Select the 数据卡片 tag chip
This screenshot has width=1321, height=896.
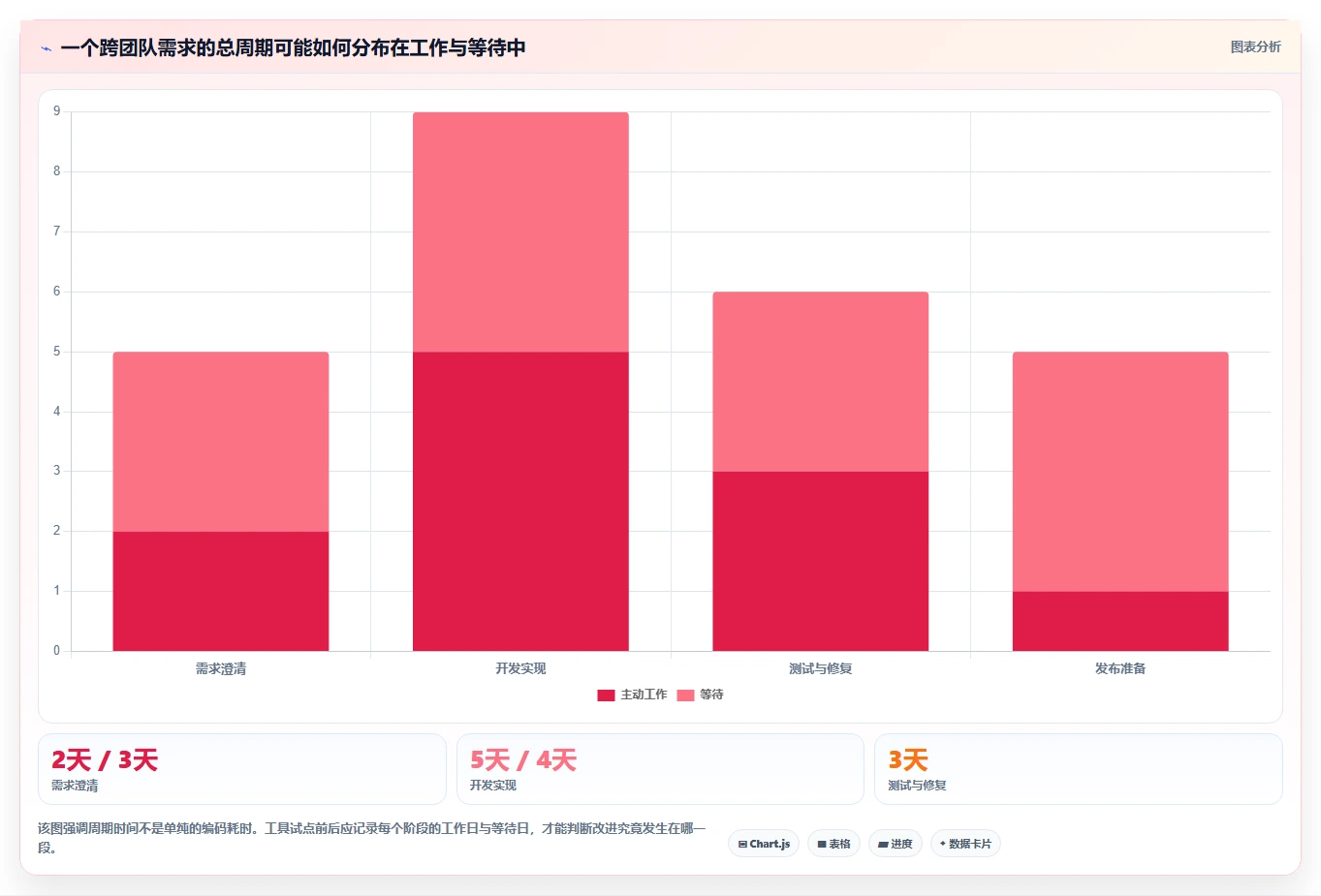965,844
